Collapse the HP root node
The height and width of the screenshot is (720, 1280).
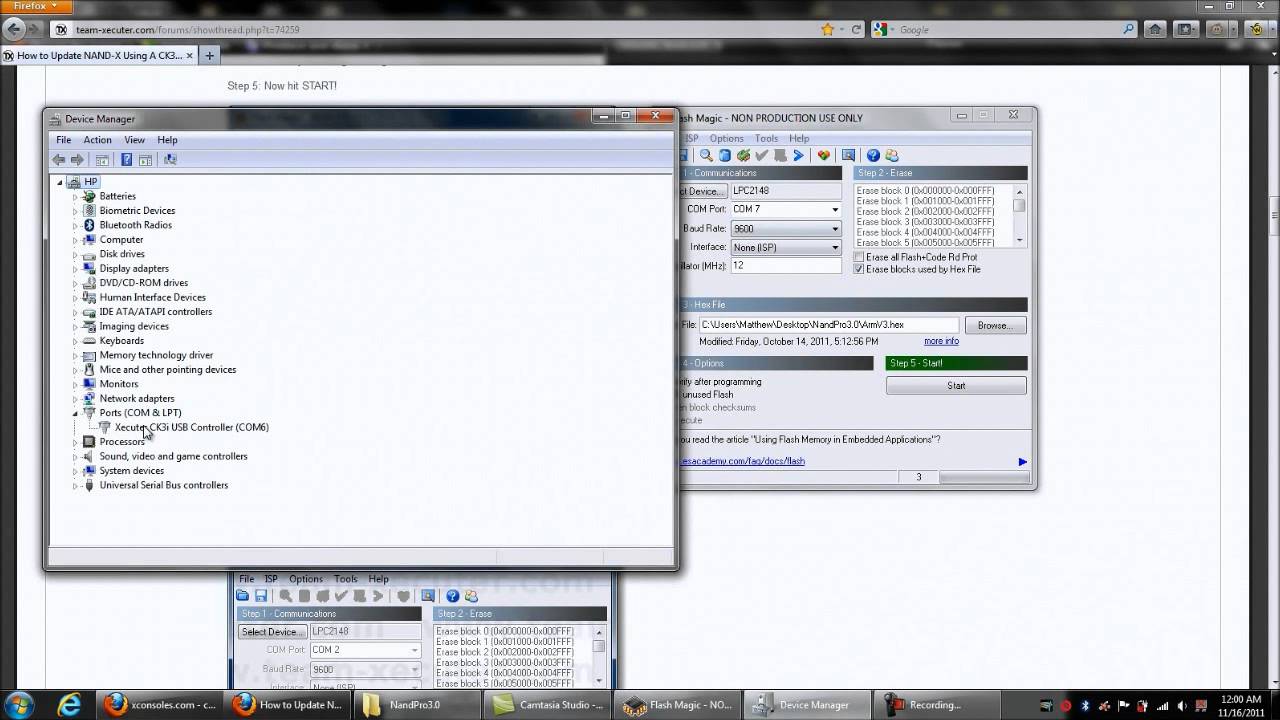(60, 182)
